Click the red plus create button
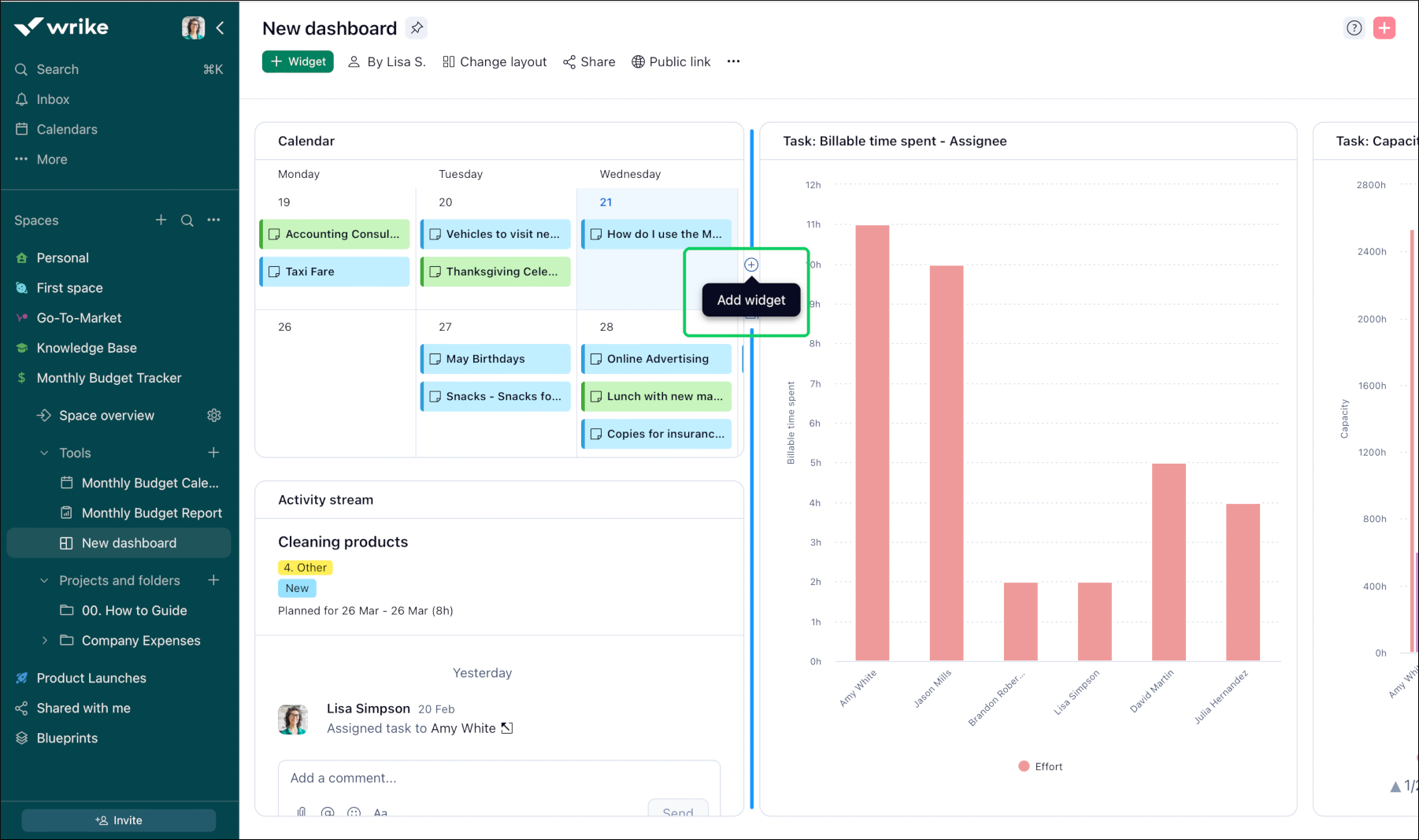Viewport: 1419px width, 840px height. pyautogui.click(x=1384, y=28)
